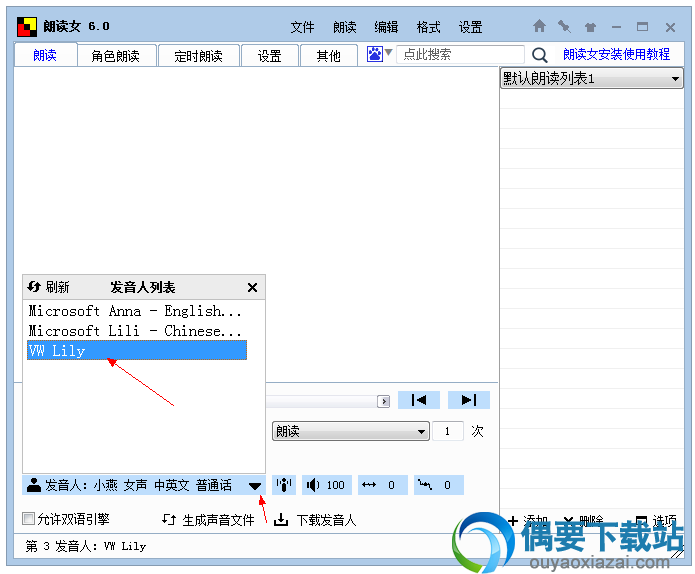The image size is (695, 574).
Task: Select the VW Lily voice
Action: [x=137, y=350]
